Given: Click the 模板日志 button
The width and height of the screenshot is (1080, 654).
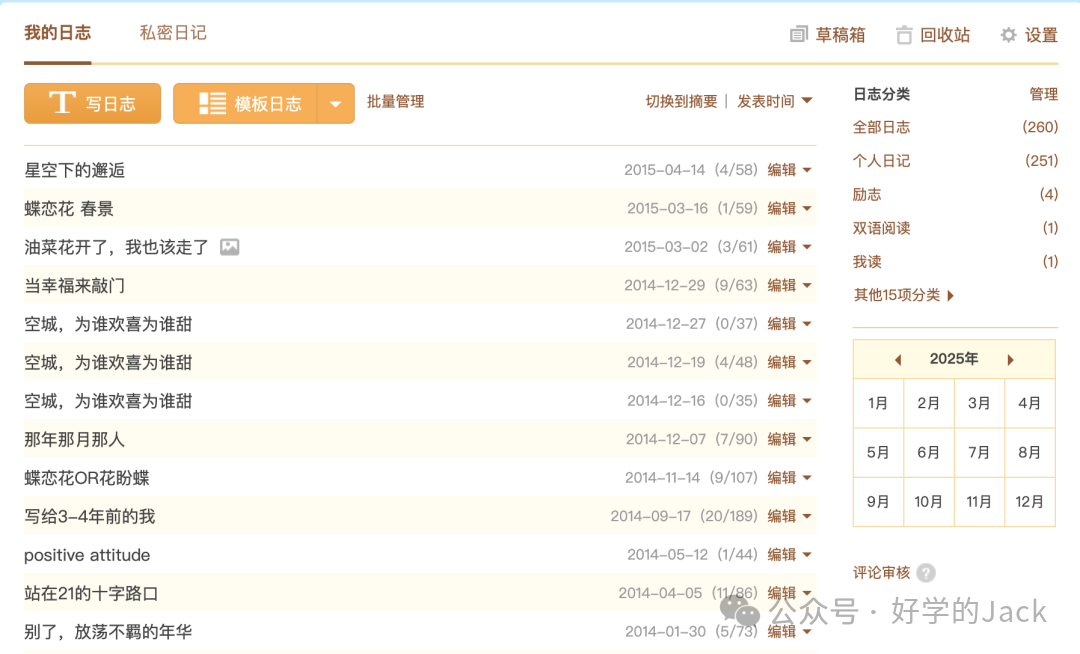Looking at the screenshot, I should tap(245, 103).
